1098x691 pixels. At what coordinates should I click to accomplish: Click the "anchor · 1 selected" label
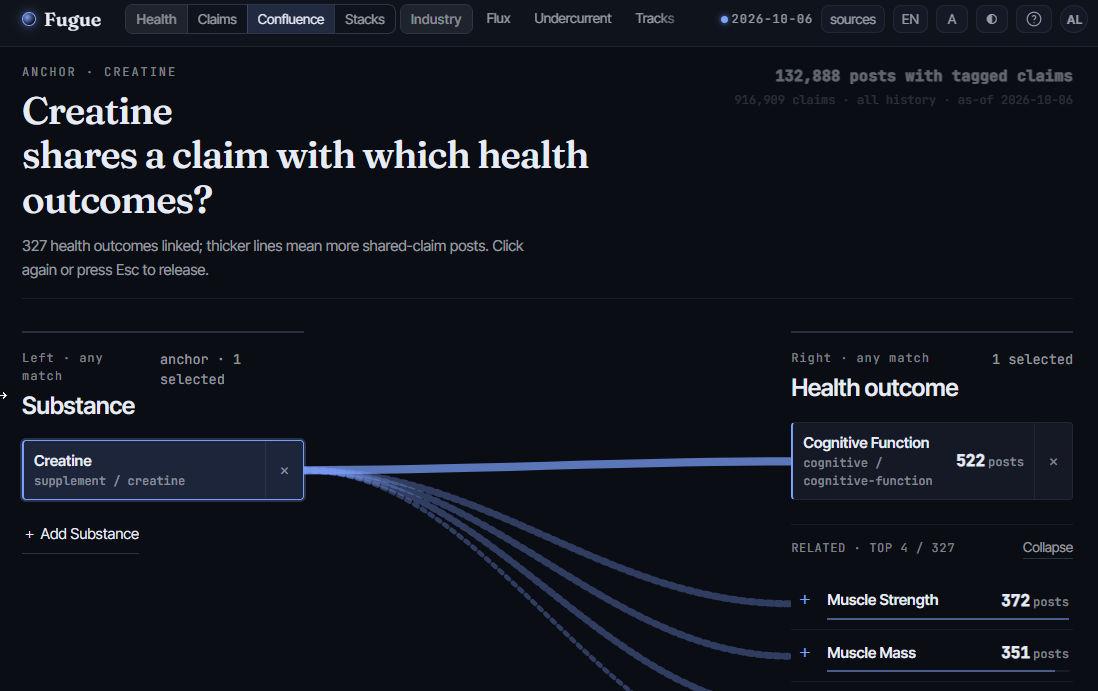click(x=200, y=369)
